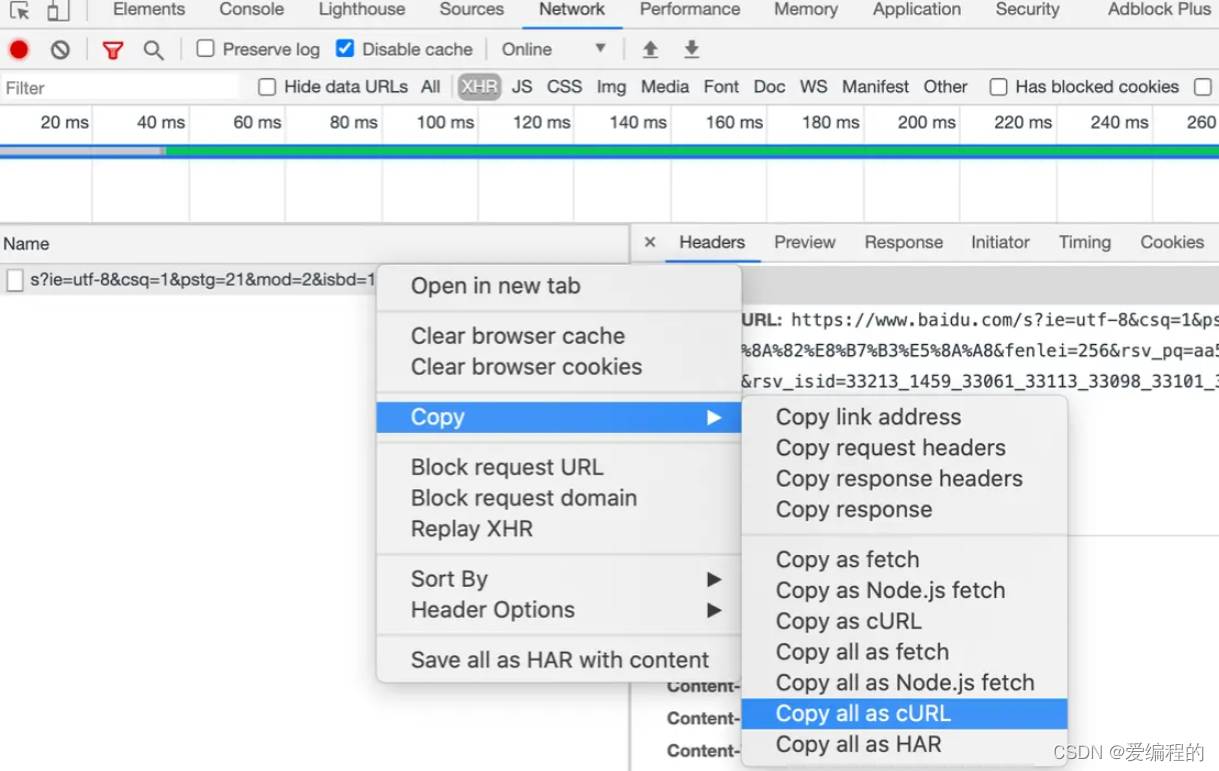Open the Sources tab
1219x771 pixels.
pos(472,10)
